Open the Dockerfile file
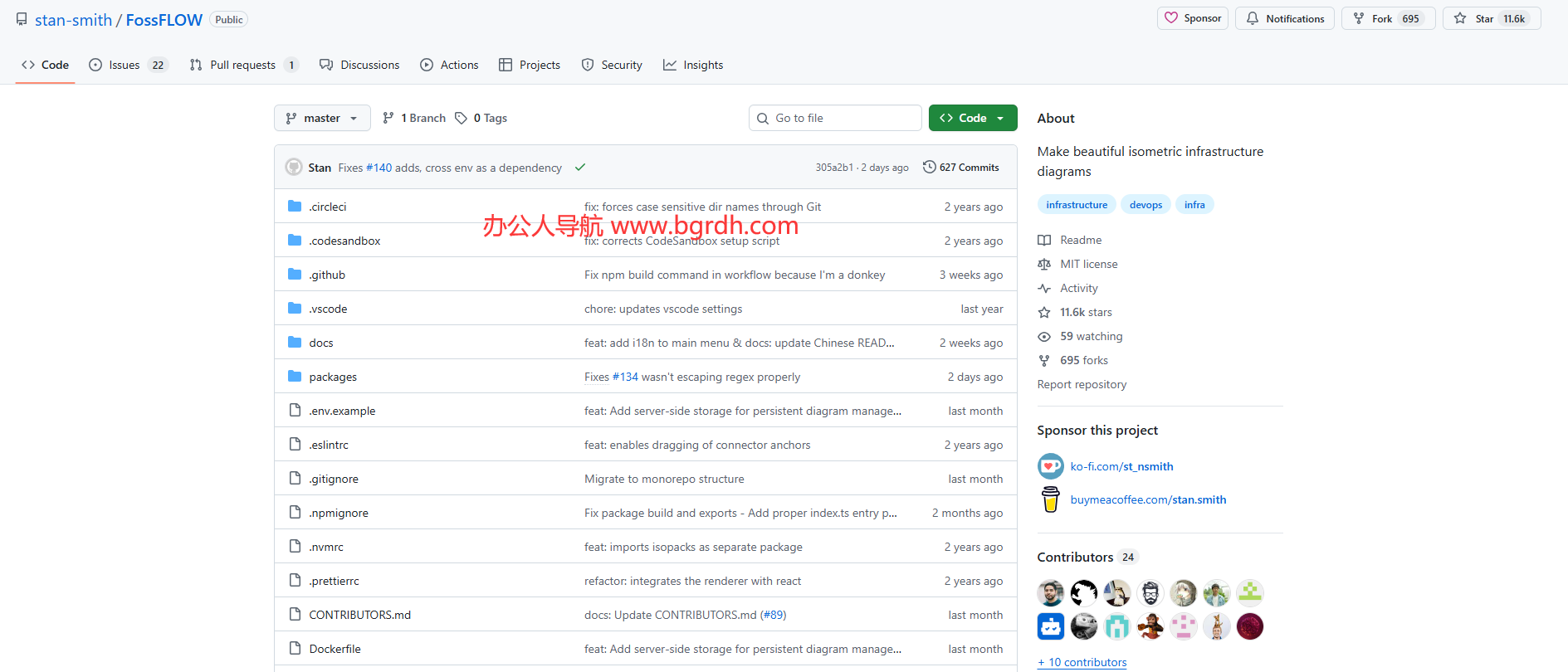1568x672 pixels. click(335, 649)
